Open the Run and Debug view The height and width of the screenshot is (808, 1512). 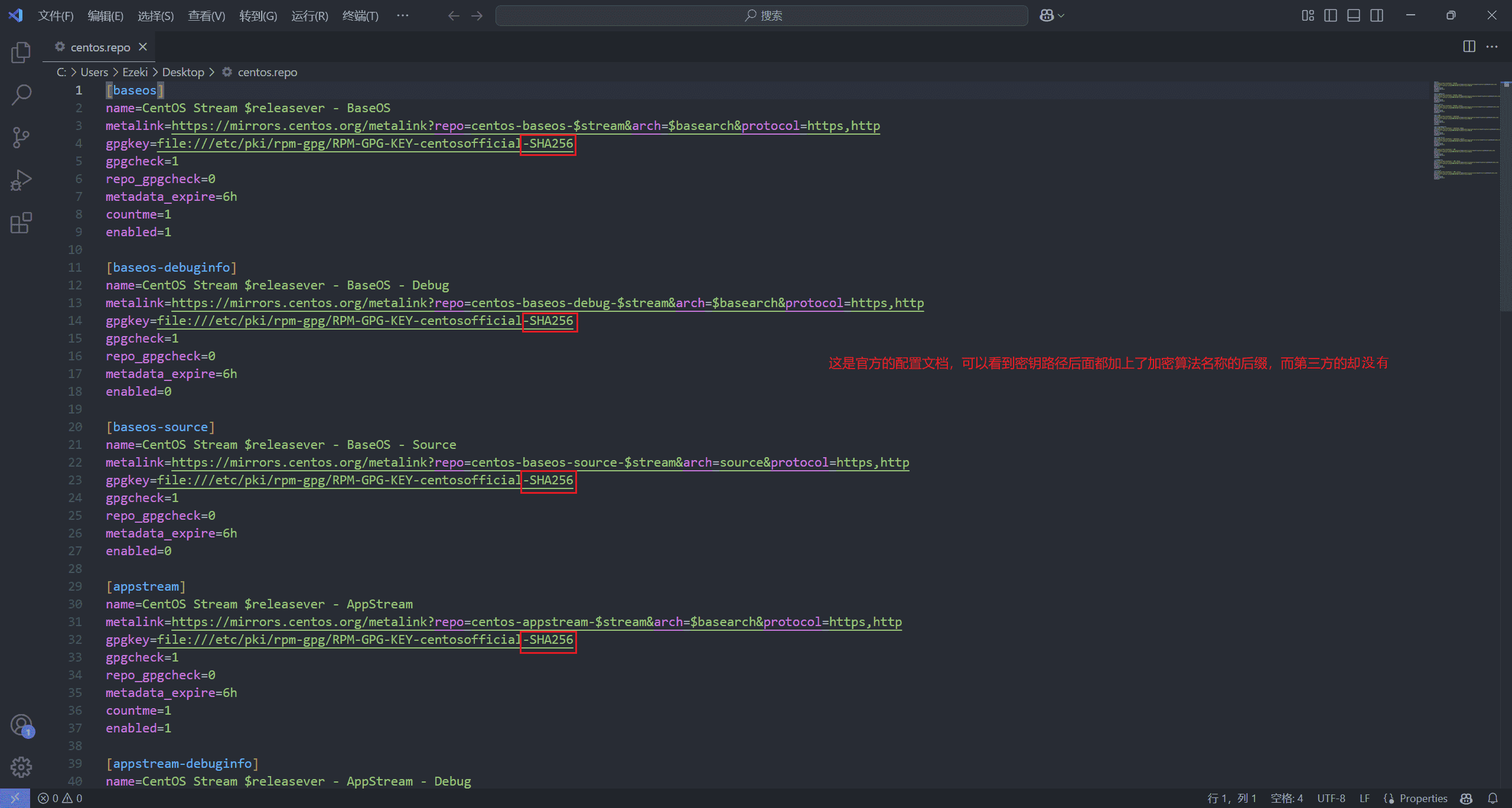(x=21, y=180)
